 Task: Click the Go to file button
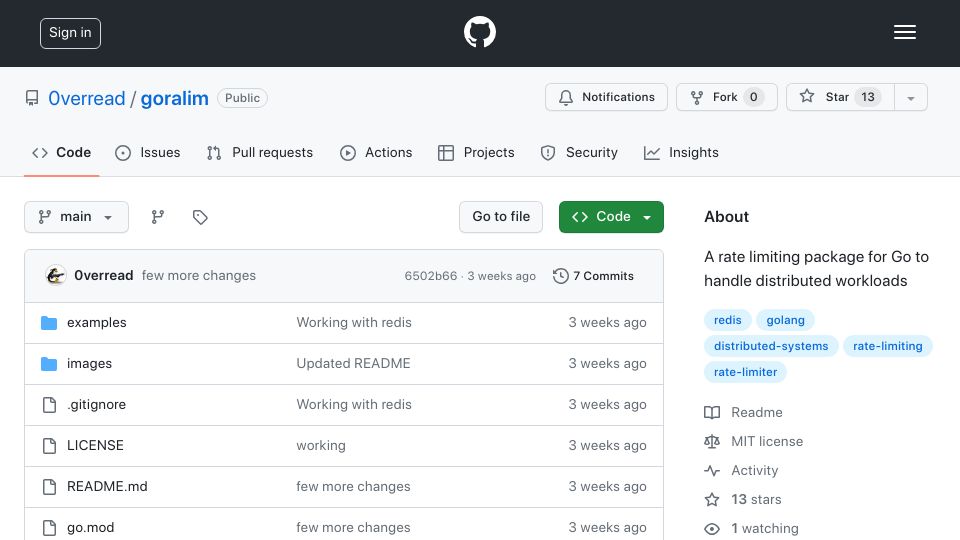point(501,217)
